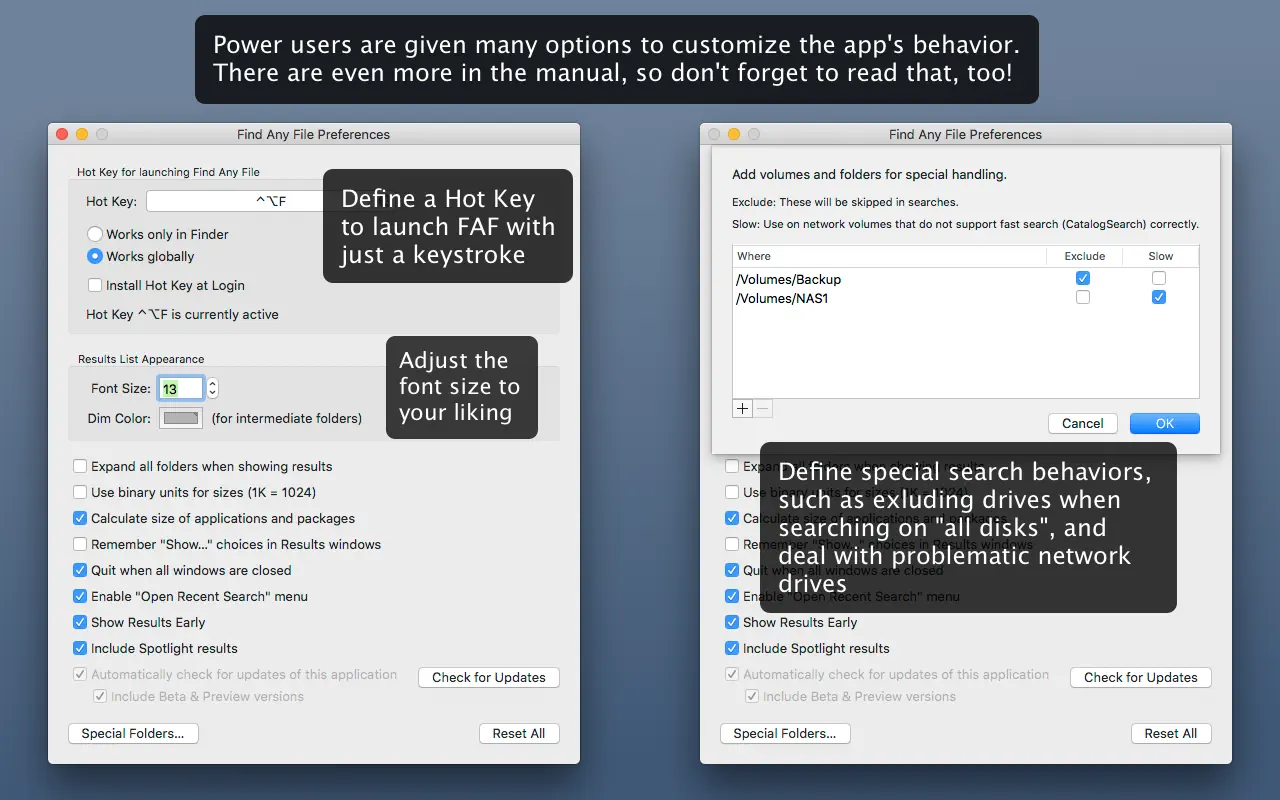This screenshot has height=800, width=1280.
Task: Uncheck 'Calculate size of applications and packages' in left window
Action: [80, 518]
